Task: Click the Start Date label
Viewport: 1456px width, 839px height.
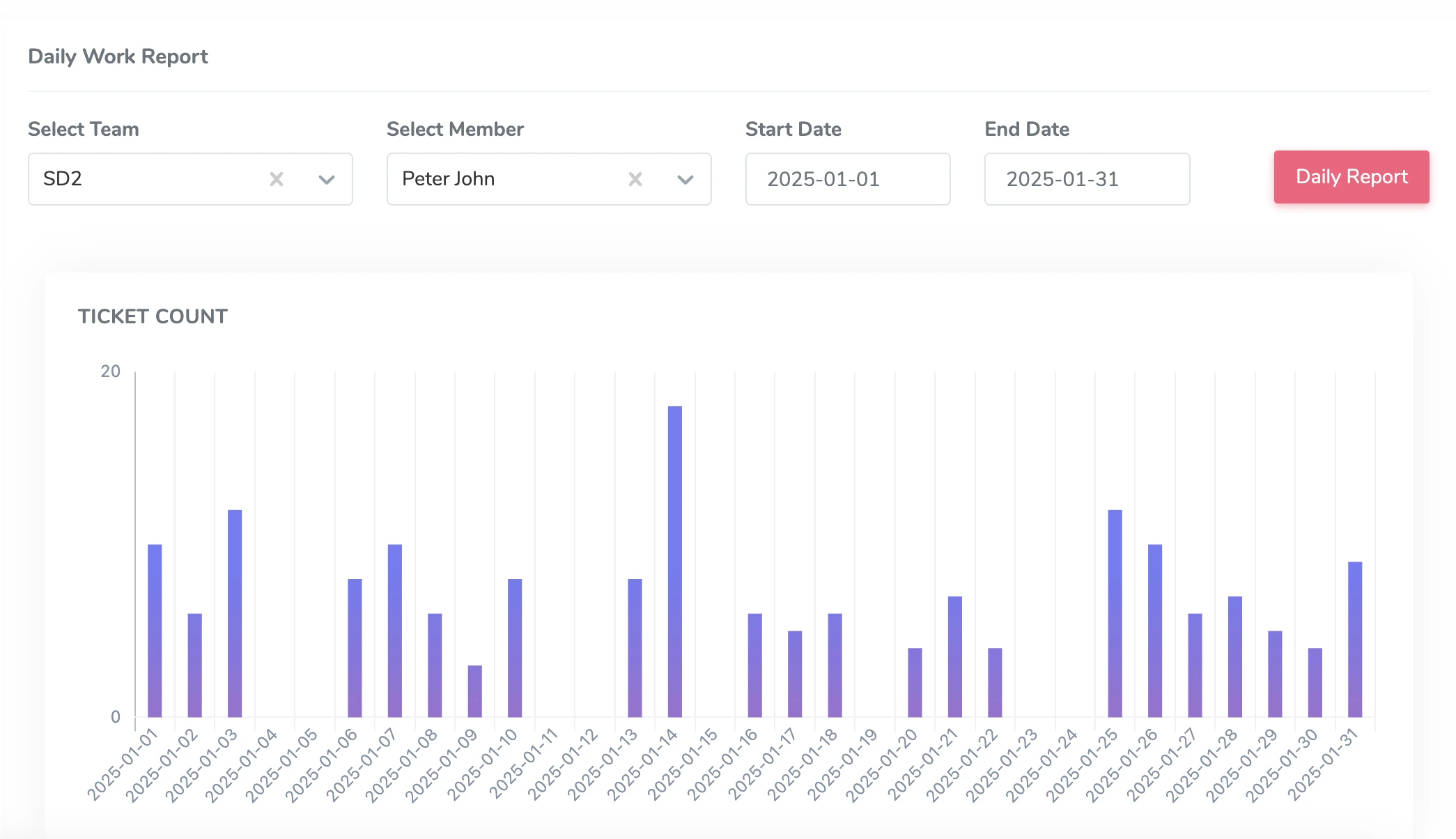Action: tap(793, 129)
